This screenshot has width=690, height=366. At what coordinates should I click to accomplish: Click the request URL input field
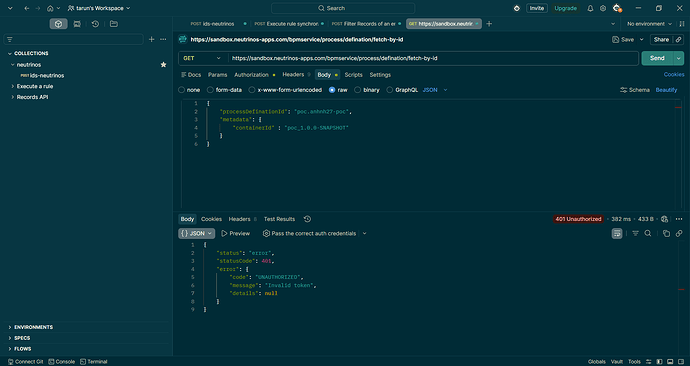pos(433,58)
